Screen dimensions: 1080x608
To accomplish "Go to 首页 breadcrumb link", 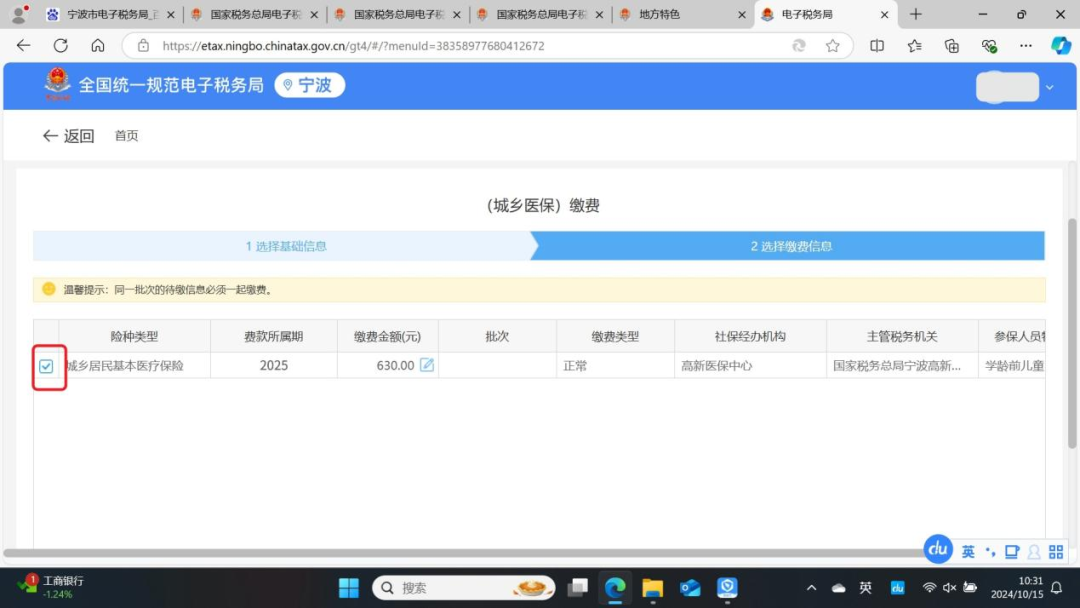I will click(x=126, y=136).
